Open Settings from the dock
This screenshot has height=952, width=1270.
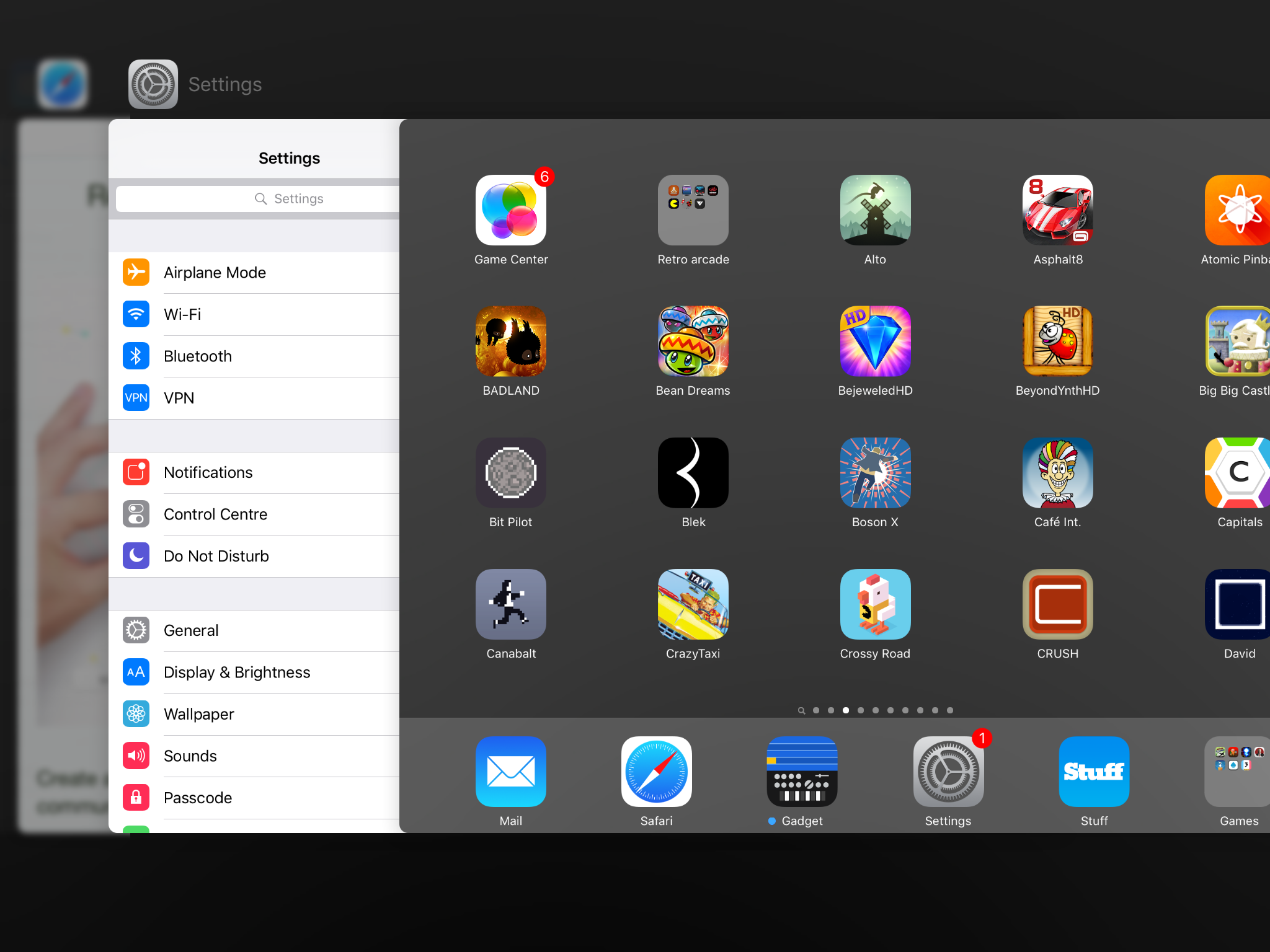[949, 772]
